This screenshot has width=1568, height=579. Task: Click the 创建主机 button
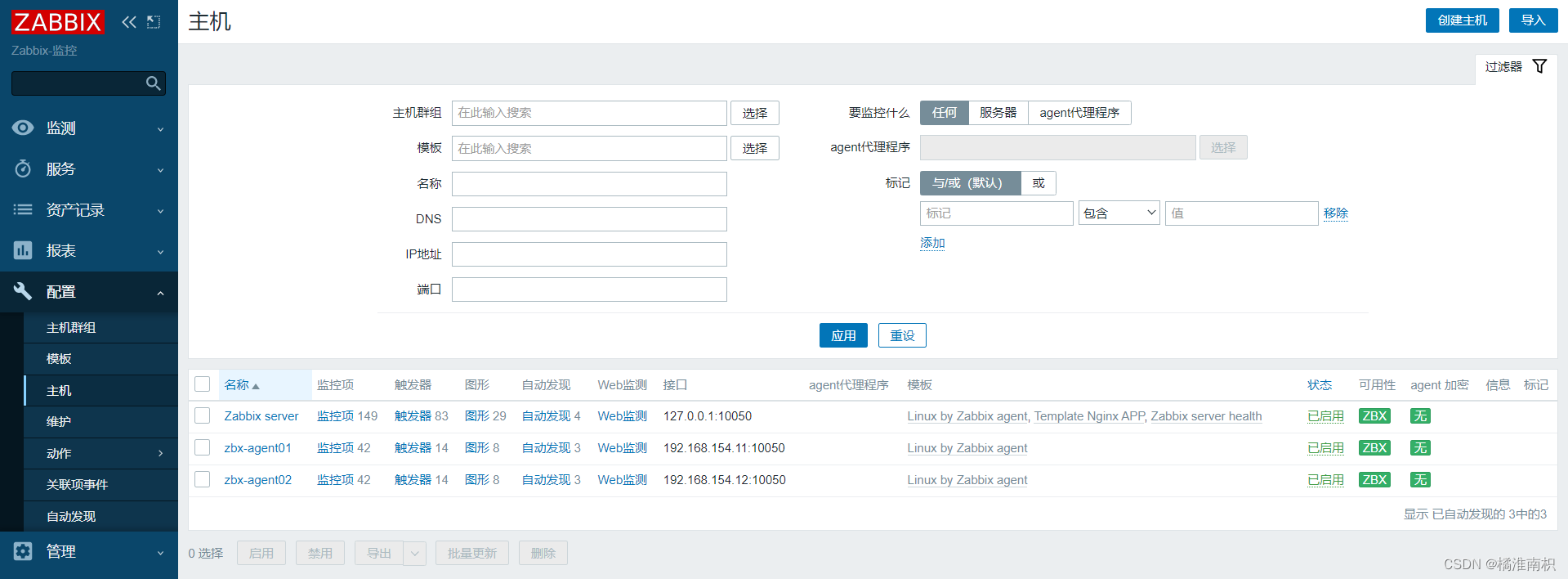(1462, 20)
